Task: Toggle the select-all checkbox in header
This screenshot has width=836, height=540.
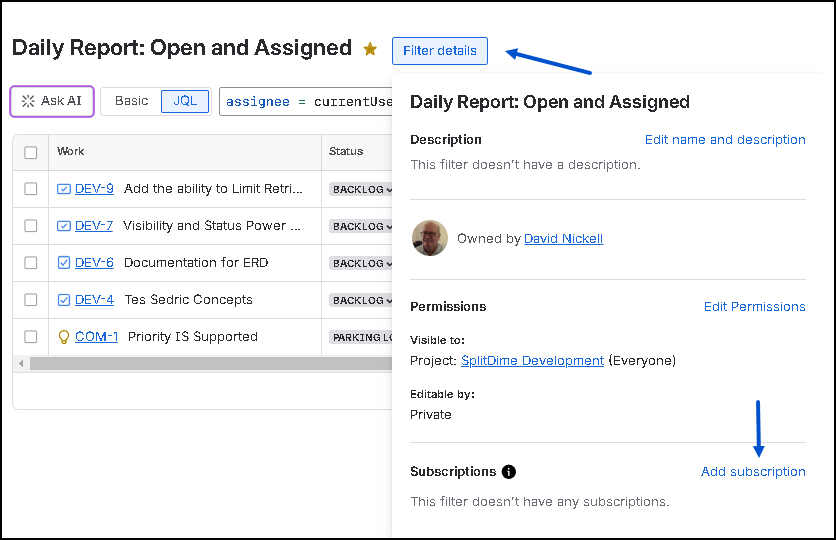Action: click(31, 152)
